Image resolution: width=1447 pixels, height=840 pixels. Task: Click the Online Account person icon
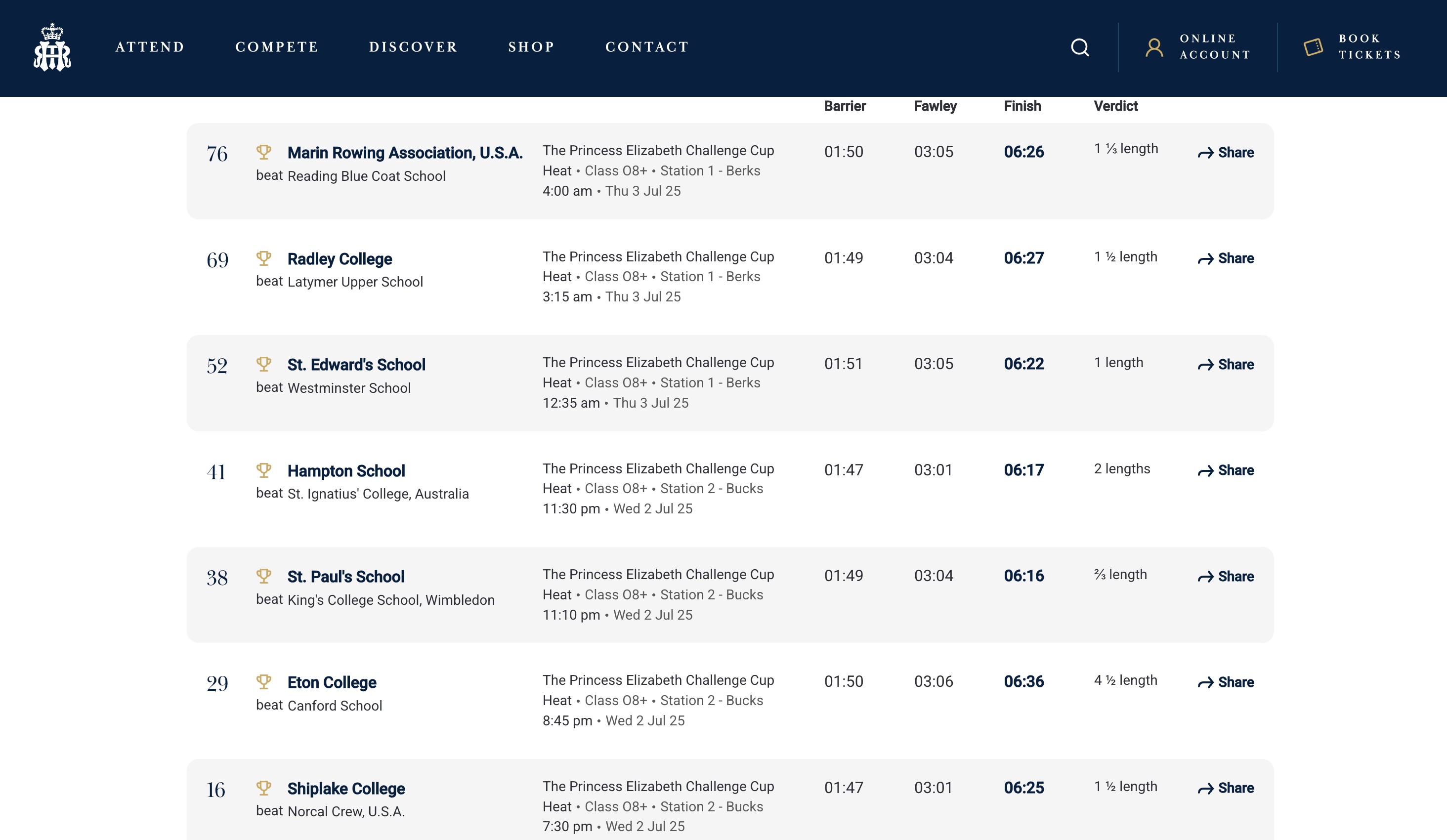[1154, 47]
